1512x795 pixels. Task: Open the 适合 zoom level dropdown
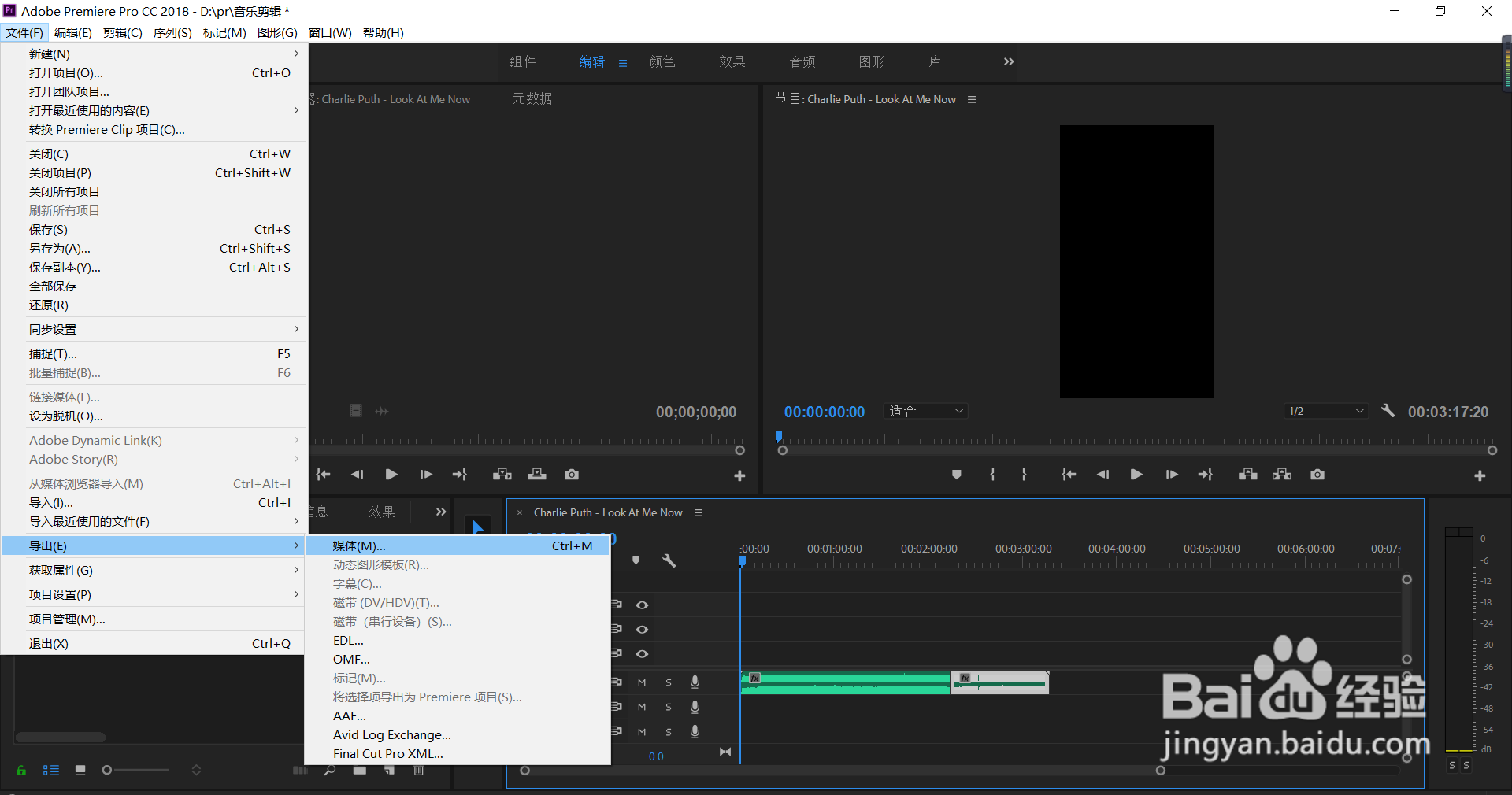tap(926, 411)
